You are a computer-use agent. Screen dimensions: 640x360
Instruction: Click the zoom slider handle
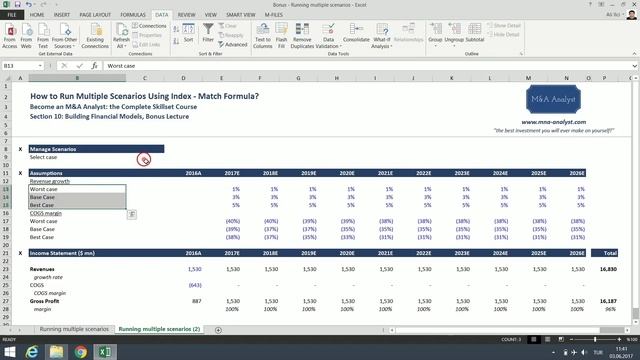click(x=595, y=340)
